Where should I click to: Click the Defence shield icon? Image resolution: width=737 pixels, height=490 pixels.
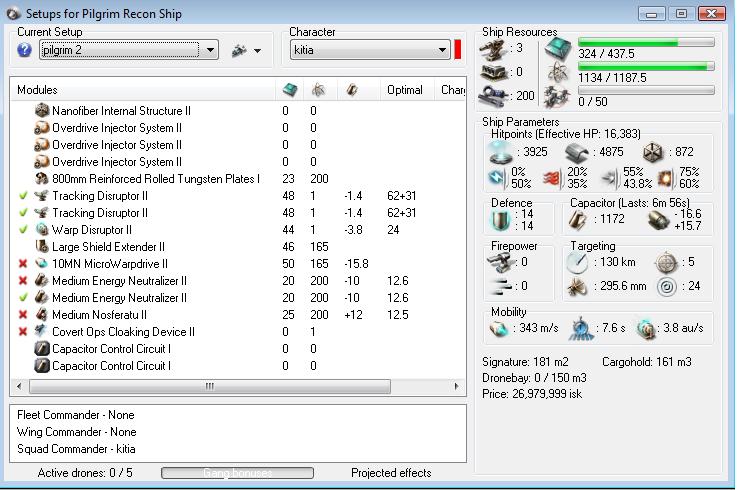tap(501, 220)
